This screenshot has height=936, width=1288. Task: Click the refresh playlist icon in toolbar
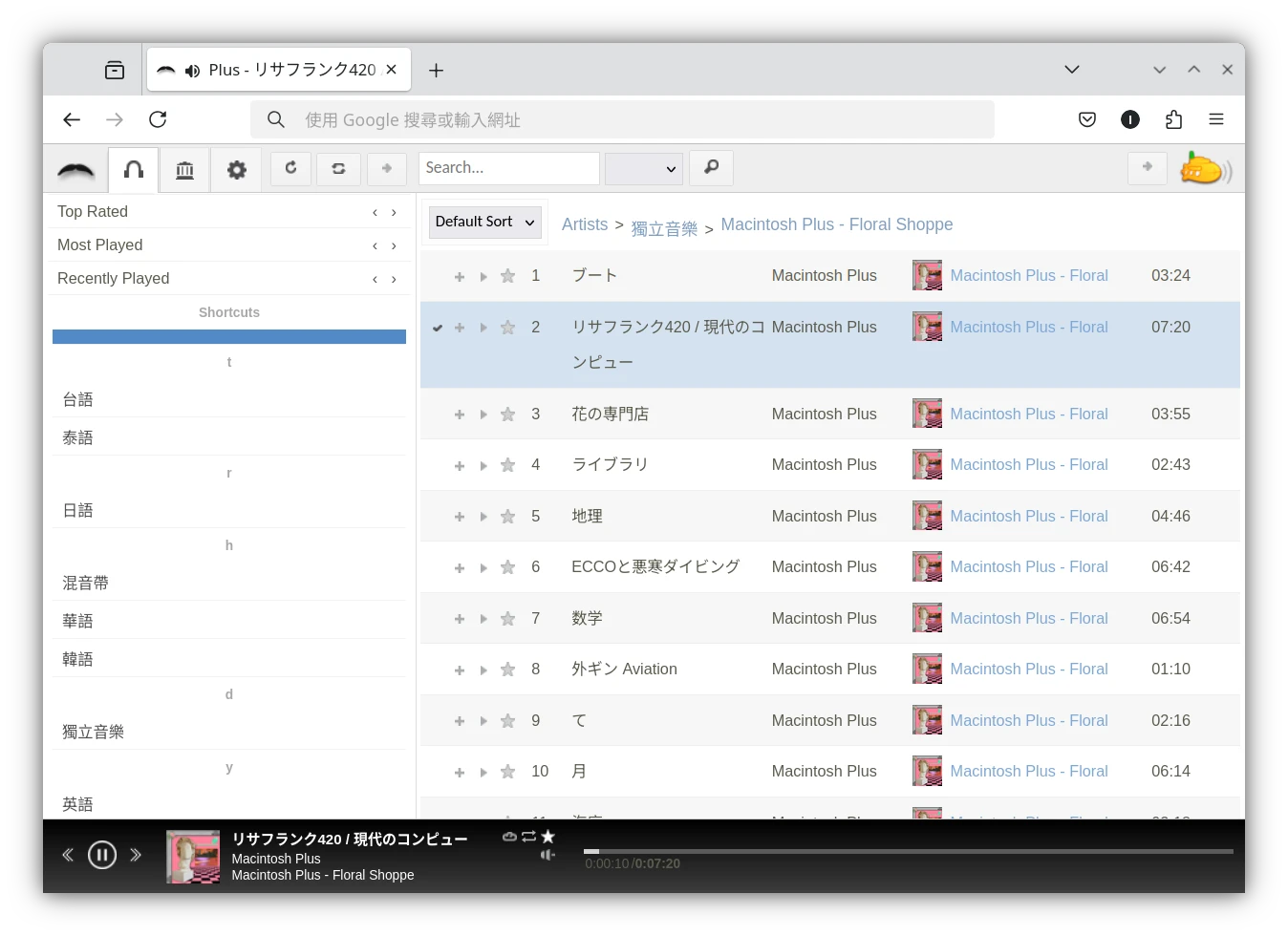[290, 168]
